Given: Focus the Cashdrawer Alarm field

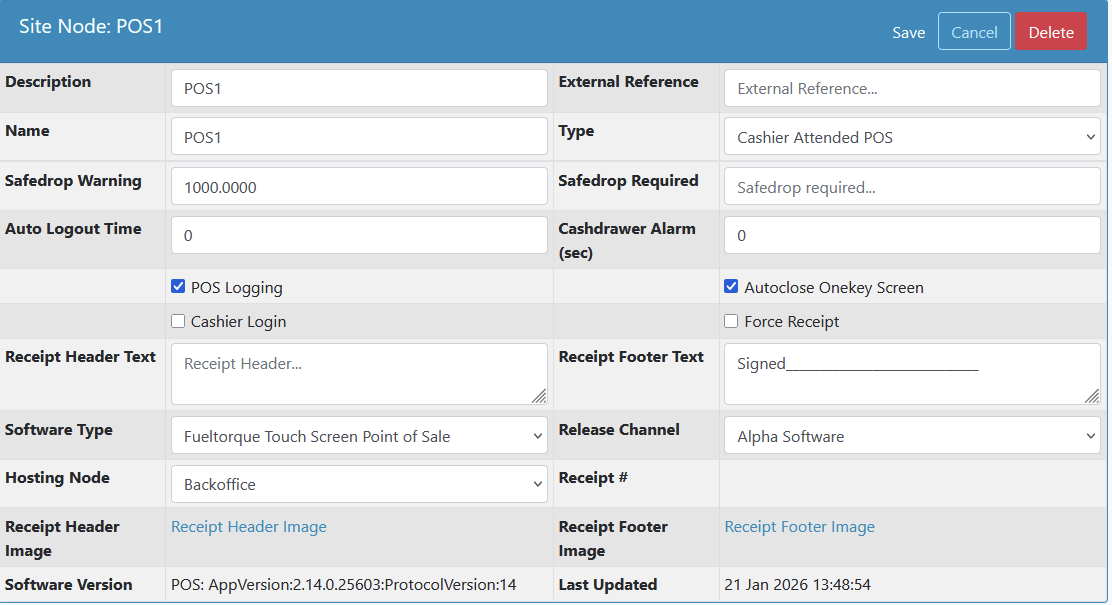Looking at the screenshot, I should (912, 235).
